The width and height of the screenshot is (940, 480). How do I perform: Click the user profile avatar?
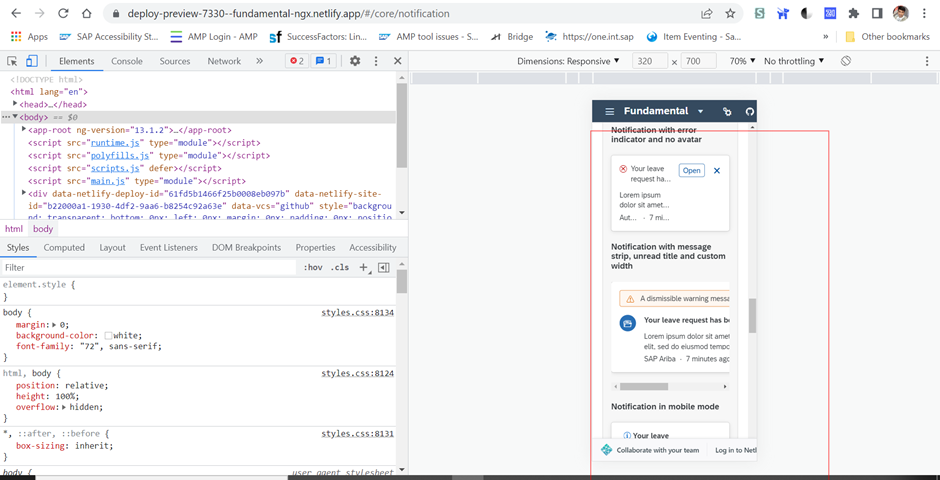(x=899, y=13)
